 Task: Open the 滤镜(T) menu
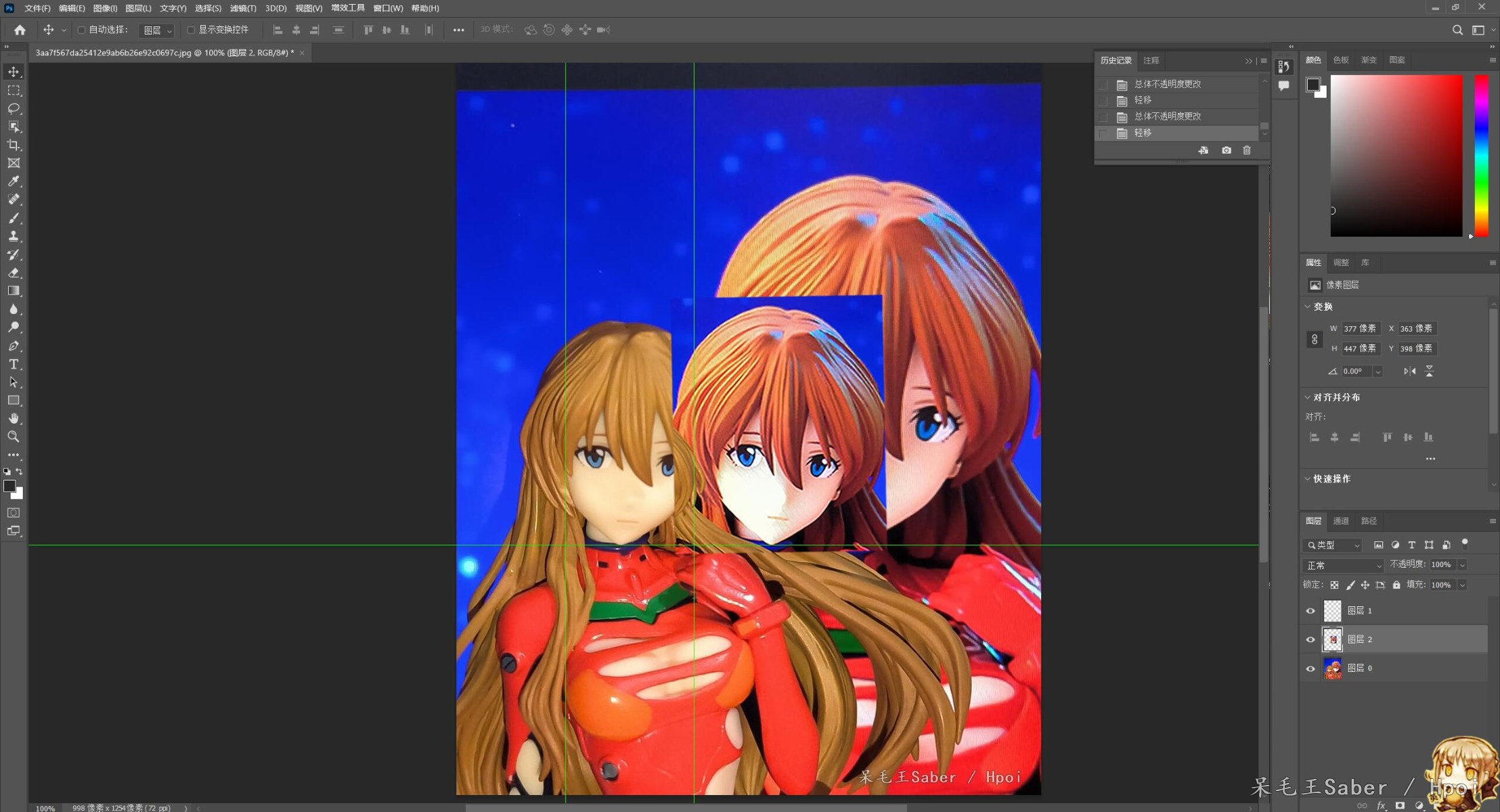coord(243,8)
